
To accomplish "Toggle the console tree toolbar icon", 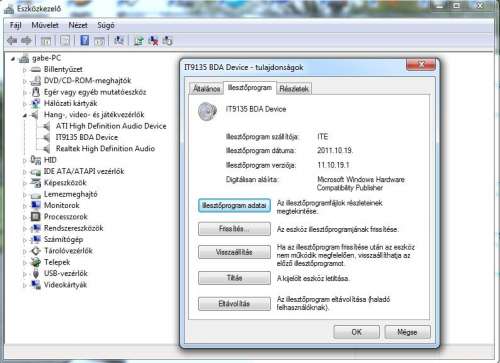I will click(46, 41).
